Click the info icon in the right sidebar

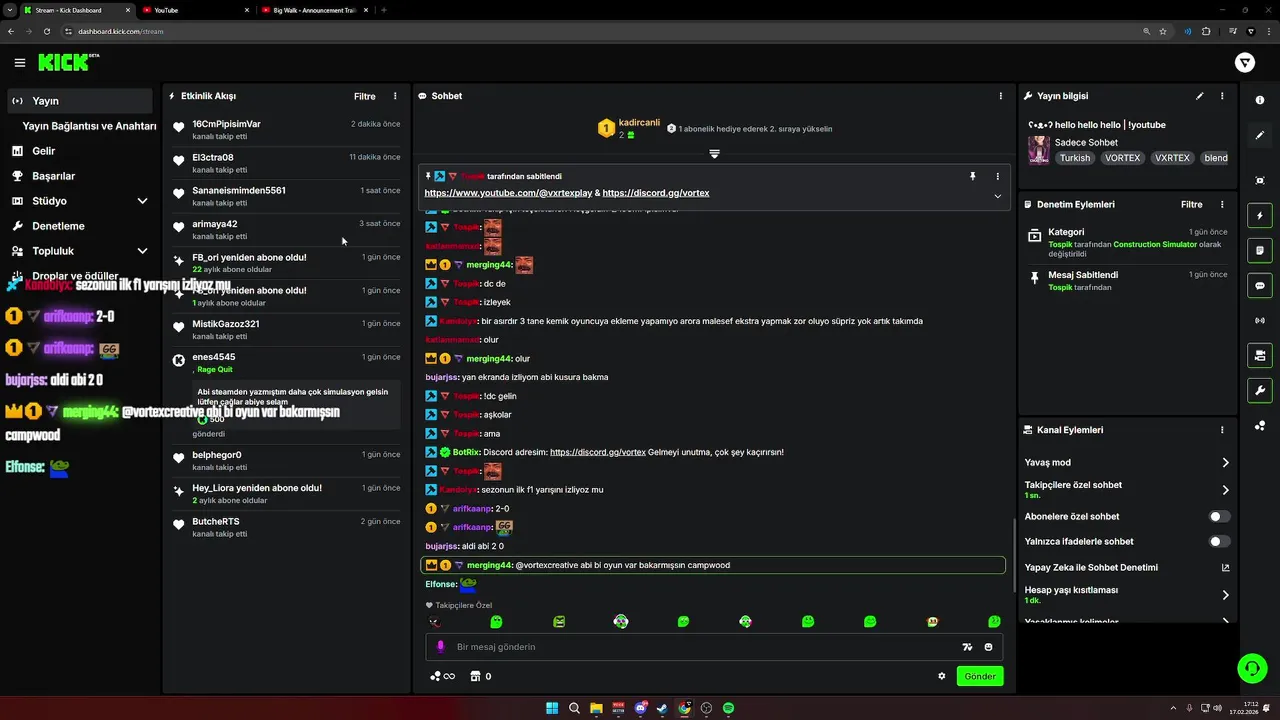(x=1260, y=100)
